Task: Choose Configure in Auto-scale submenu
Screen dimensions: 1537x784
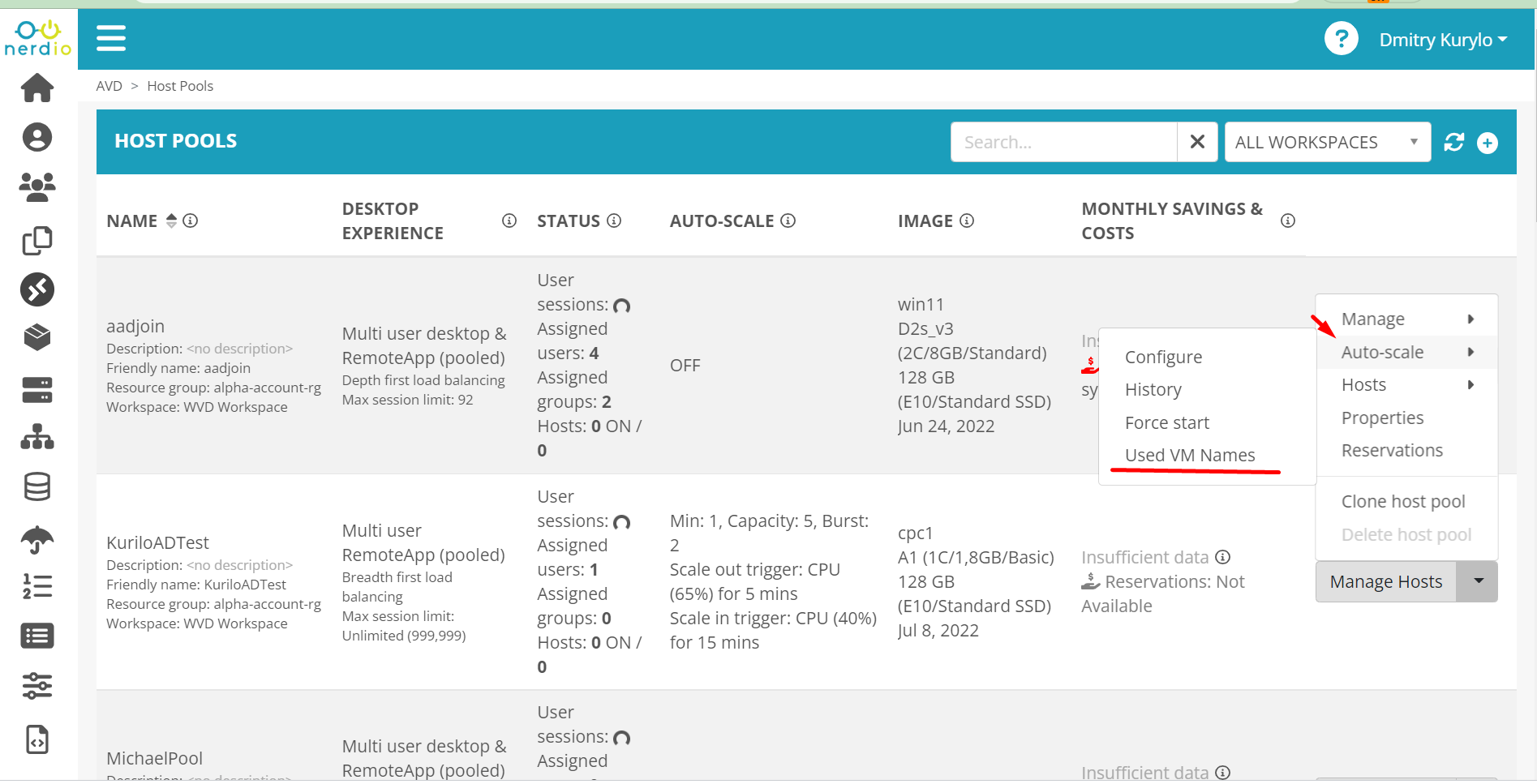Action: coord(1163,358)
